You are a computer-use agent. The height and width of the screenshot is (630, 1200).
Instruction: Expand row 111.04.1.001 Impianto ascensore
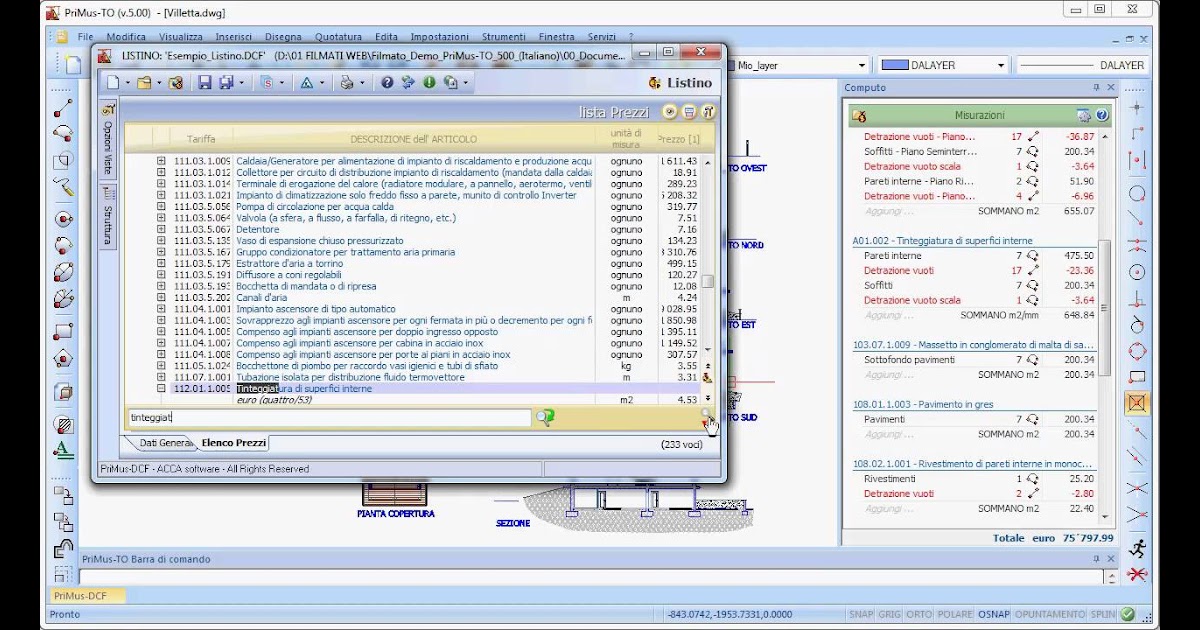coord(161,309)
